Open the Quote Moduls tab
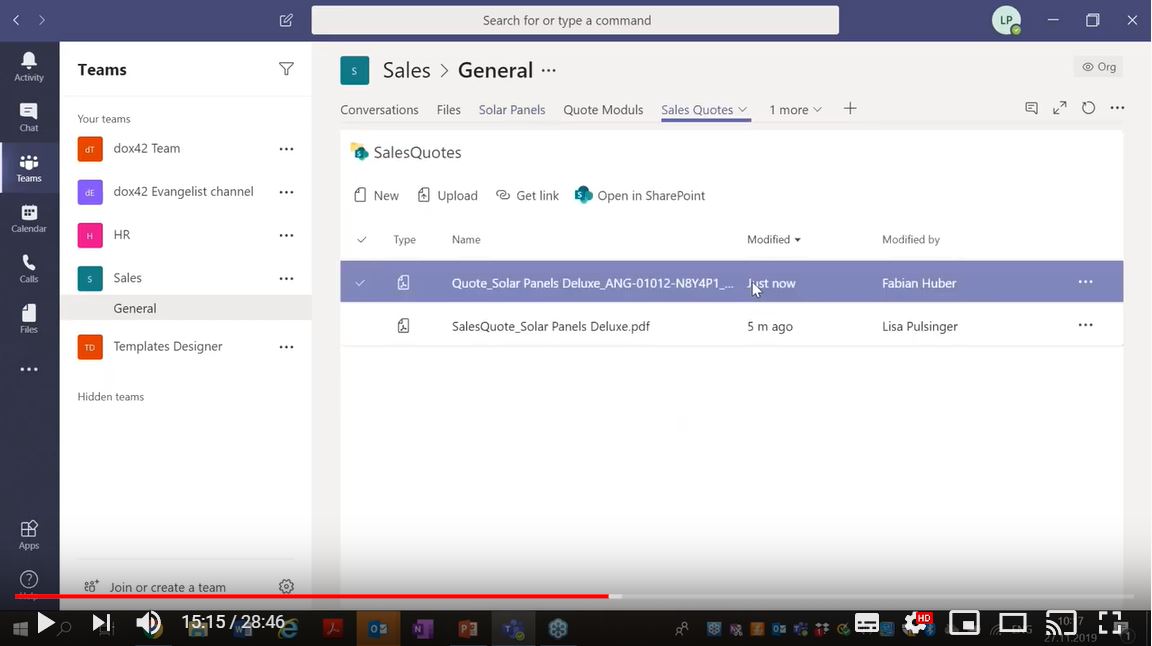This screenshot has width=1152, height=646. point(603,110)
